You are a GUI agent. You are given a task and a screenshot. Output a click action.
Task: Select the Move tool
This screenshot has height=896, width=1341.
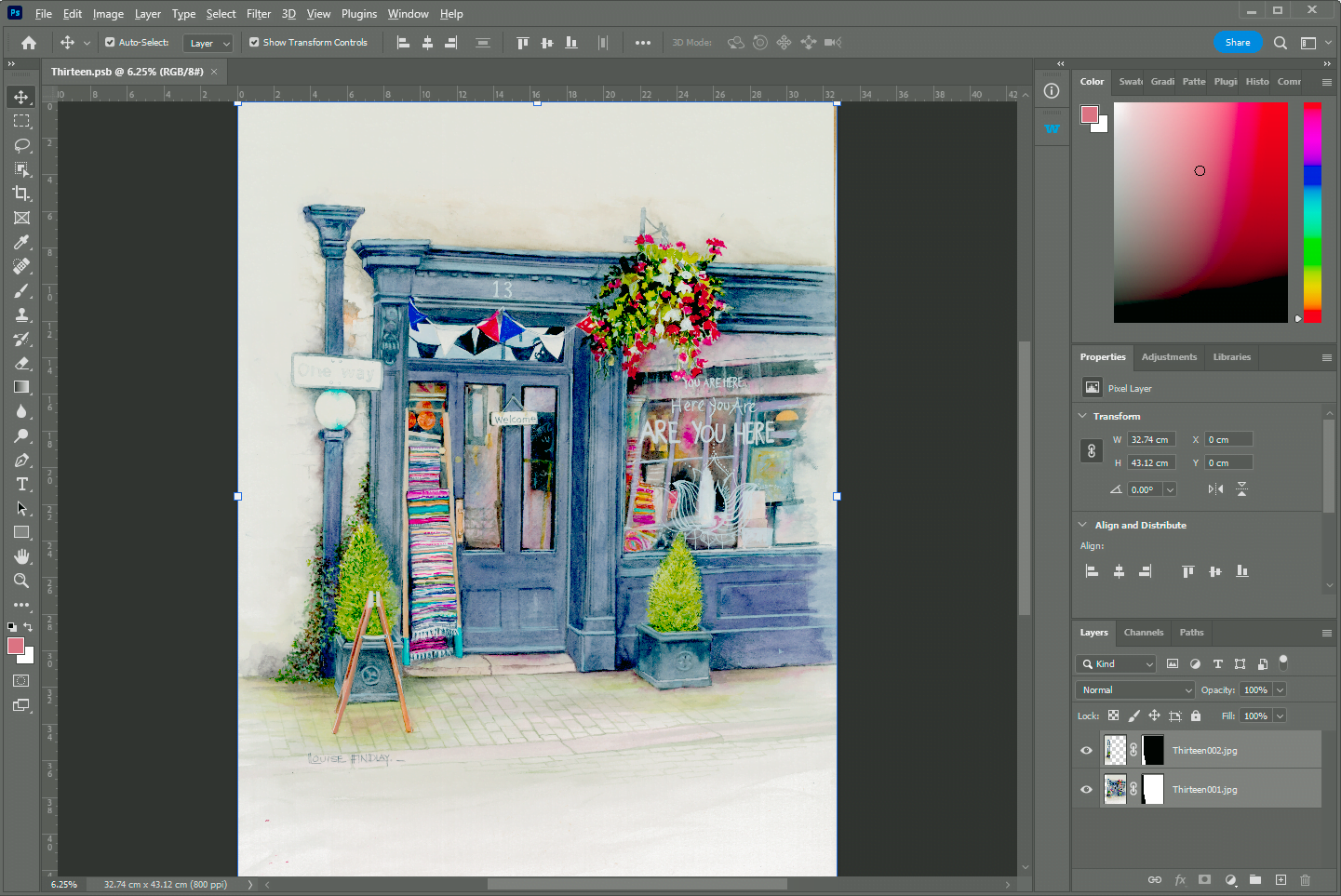pyautogui.click(x=21, y=96)
